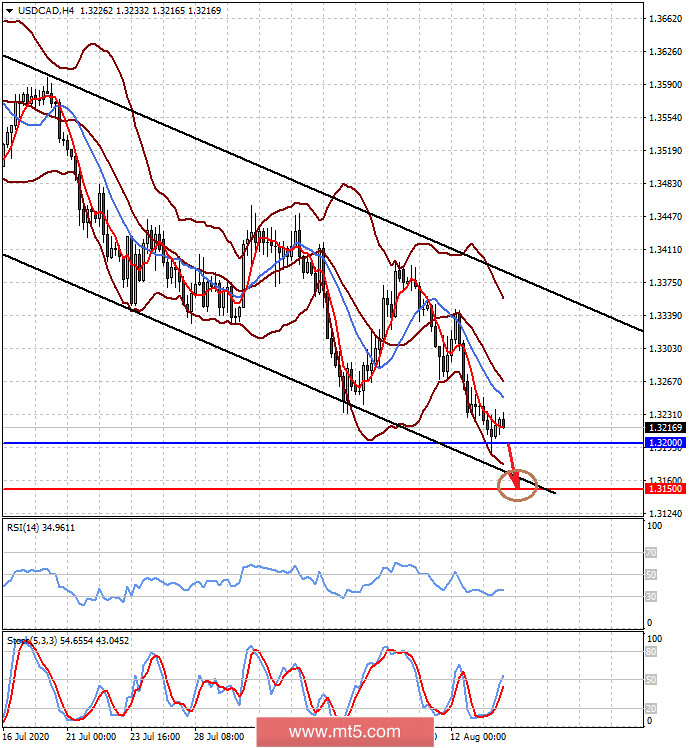
Task: Select the current price tag 1.32169
Action: pyautogui.click(x=666, y=427)
